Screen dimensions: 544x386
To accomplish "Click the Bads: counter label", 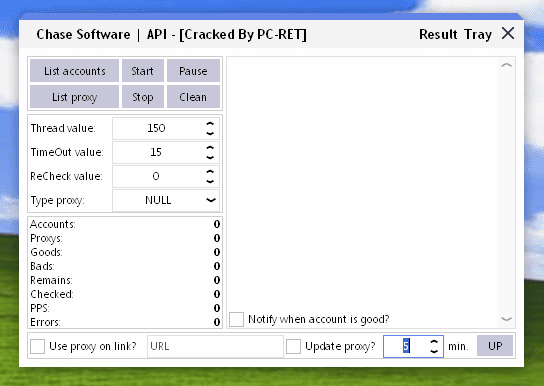I will [x=42, y=266].
